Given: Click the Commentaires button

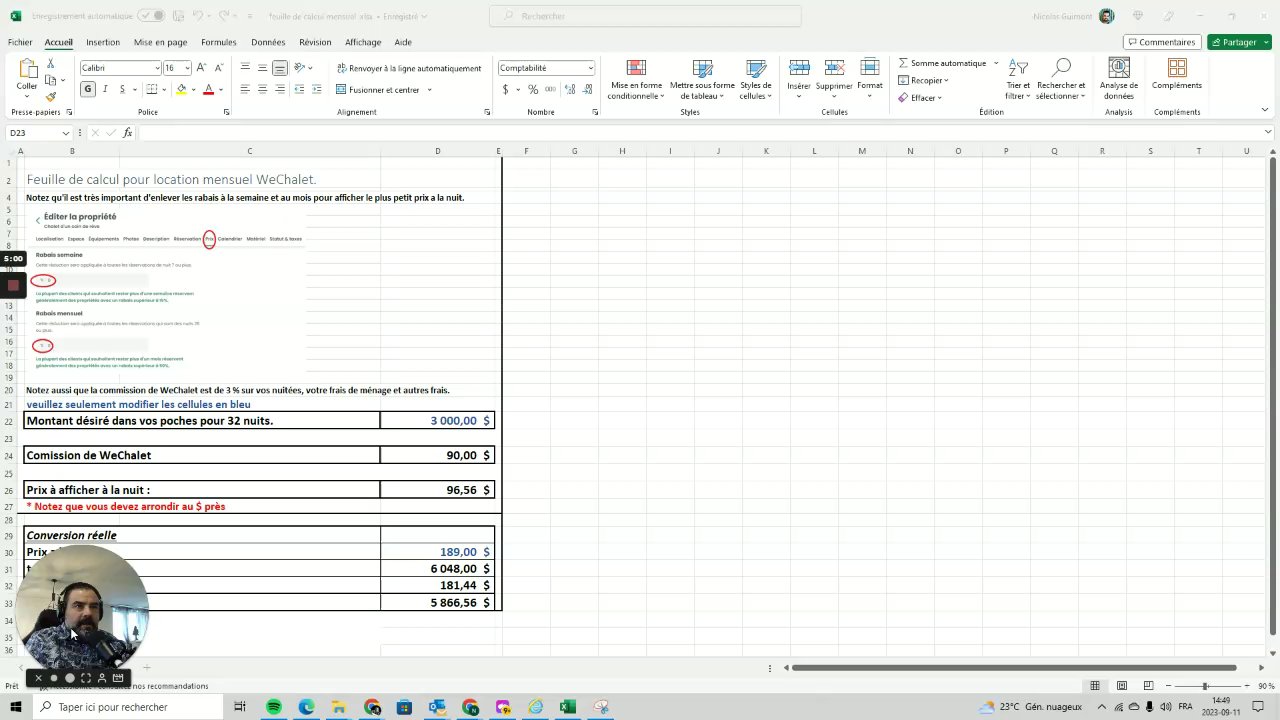Looking at the screenshot, I should pyautogui.click(x=1162, y=42).
